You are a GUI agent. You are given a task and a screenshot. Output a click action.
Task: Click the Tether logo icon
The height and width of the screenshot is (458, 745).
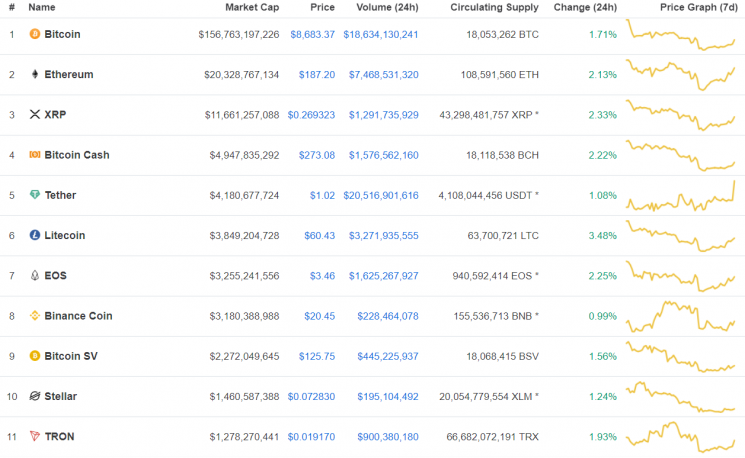[x=35, y=195]
